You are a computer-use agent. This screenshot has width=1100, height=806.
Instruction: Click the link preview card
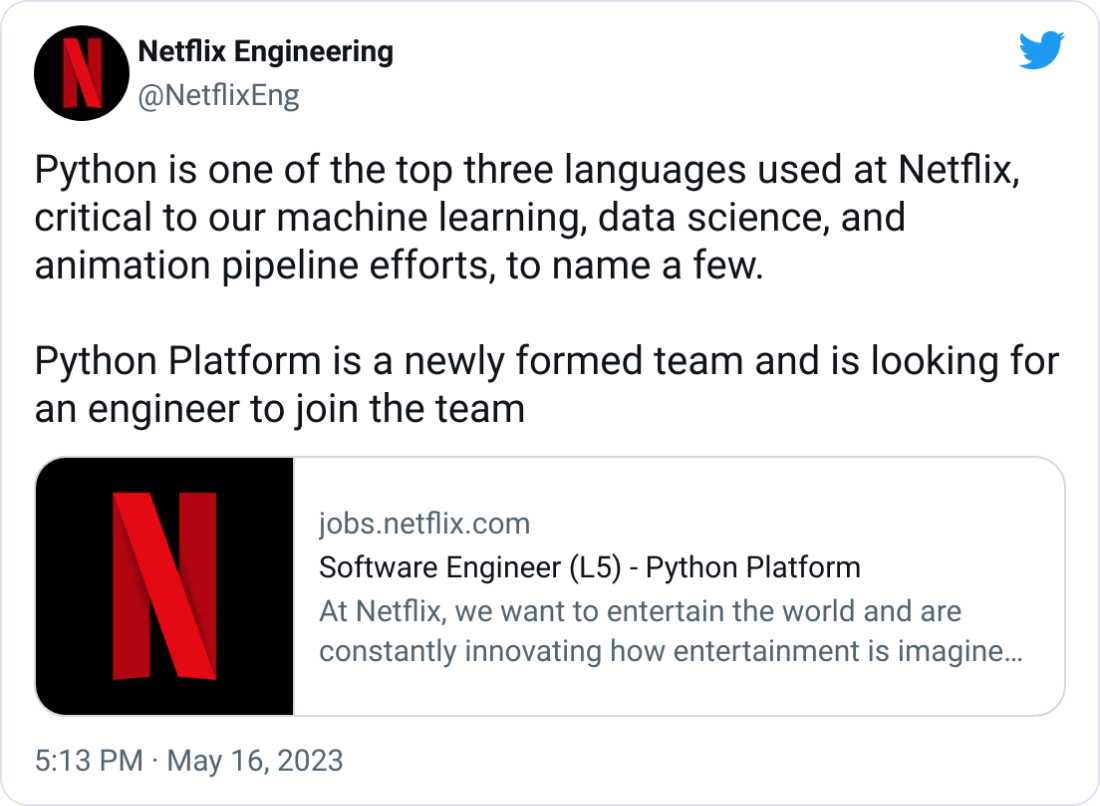tap(548, 584)
